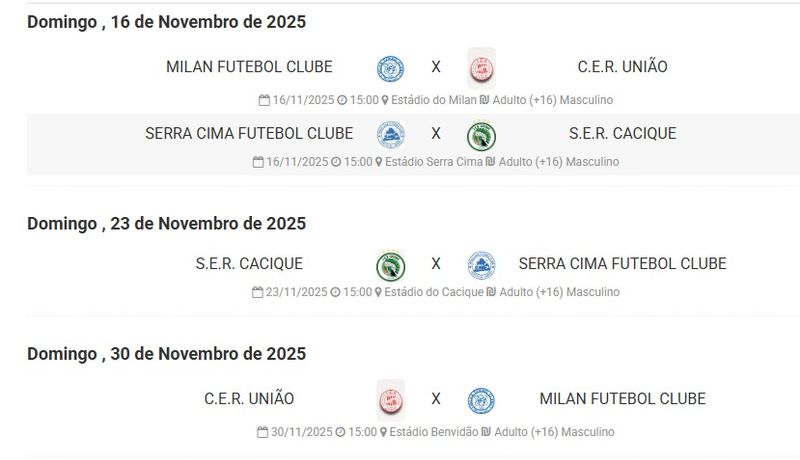The image size is (800, 460).
Task: Click calendar icon beside 23/11/2025 date
Action: (258, 292)
